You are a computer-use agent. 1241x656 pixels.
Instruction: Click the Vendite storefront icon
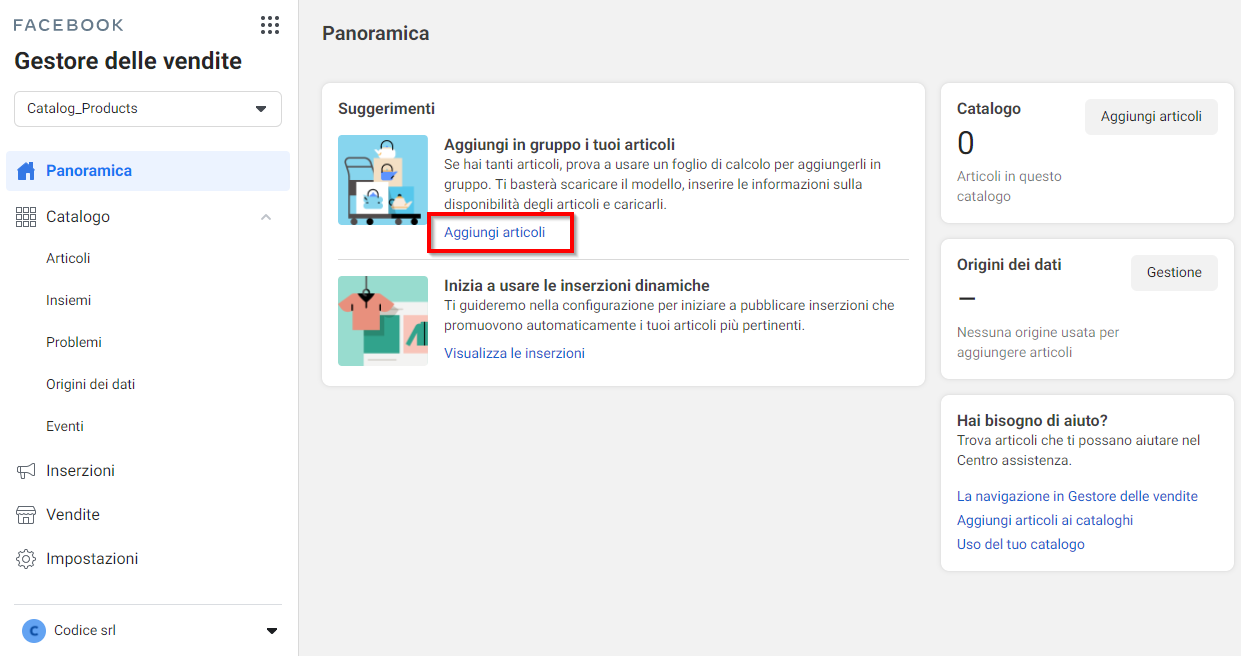click(x=26, y=515)
